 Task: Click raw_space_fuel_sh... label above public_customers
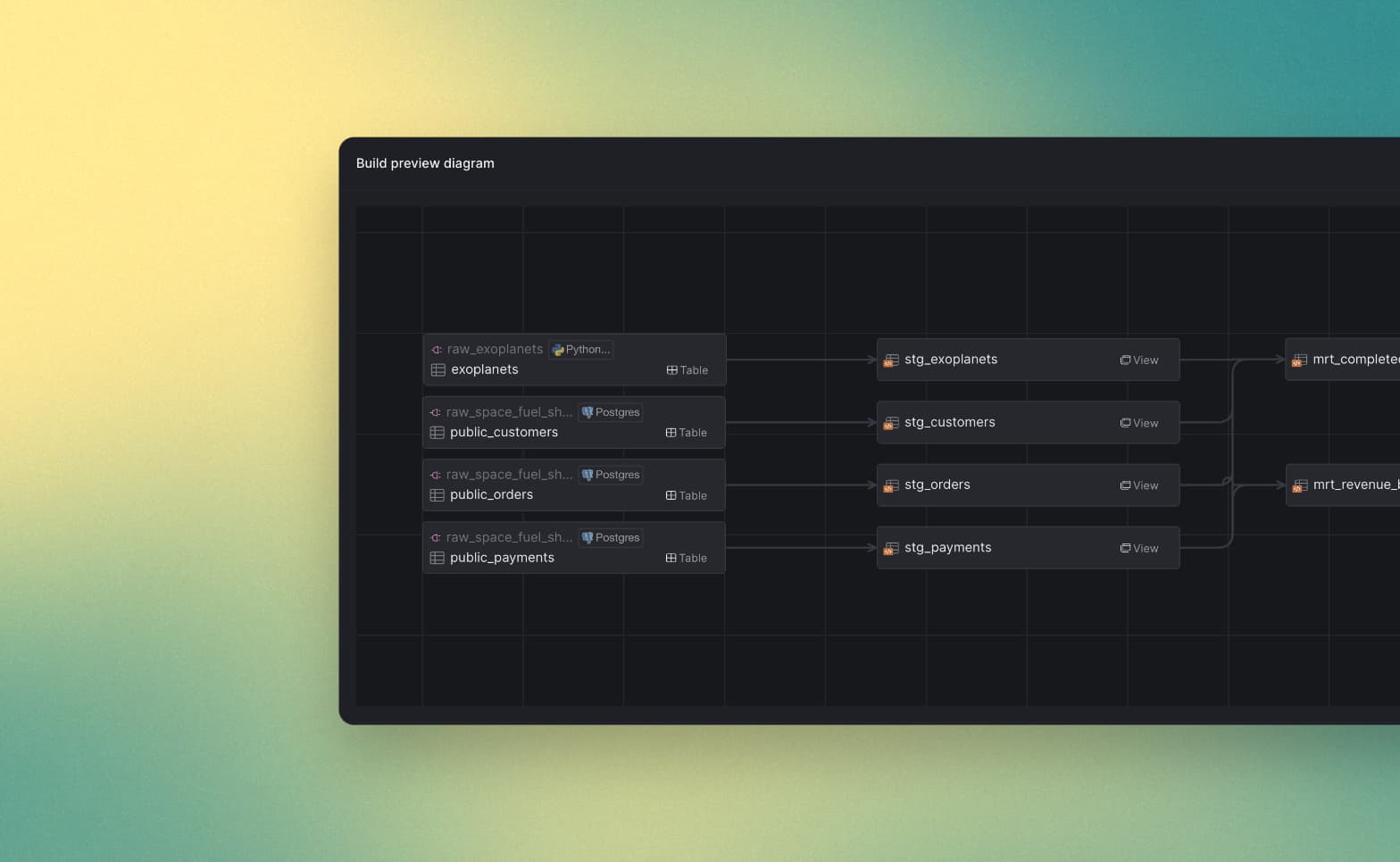pos(510,412)
